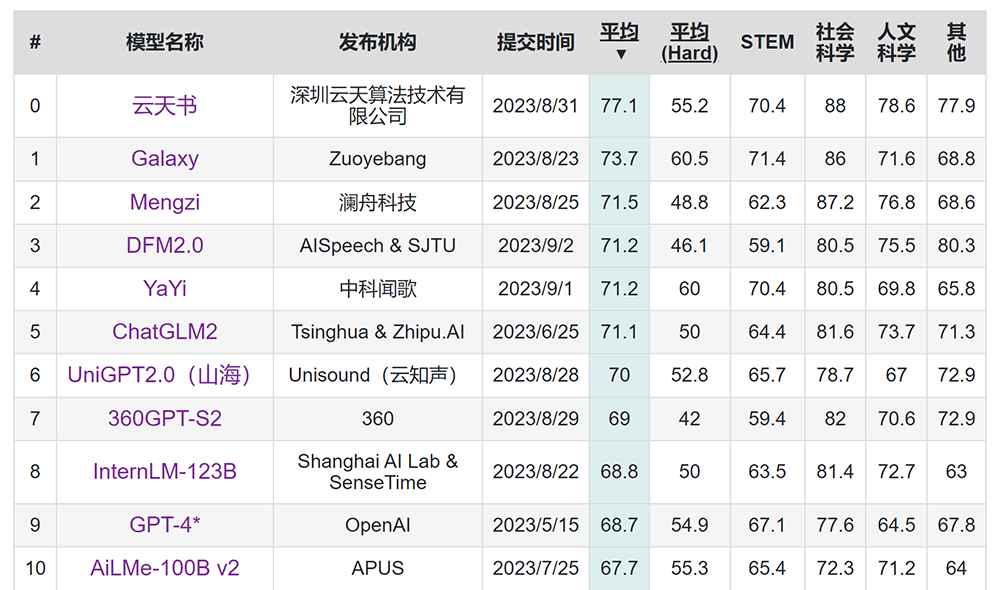Open the DFM2.0 model link
This screenshot has width=1000, height=590.
(x=165, y=245)
